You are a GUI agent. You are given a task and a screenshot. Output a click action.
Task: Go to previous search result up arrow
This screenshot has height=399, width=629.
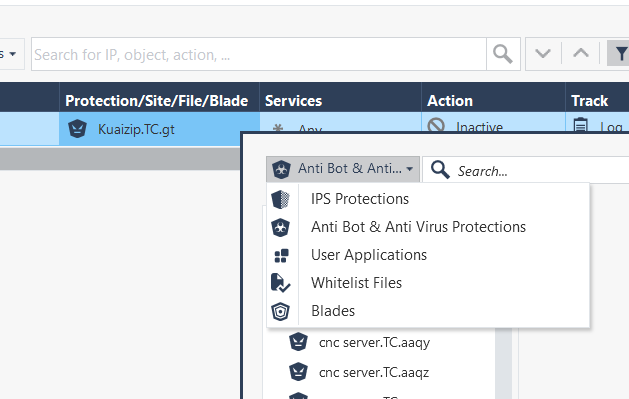click(x=581, y=53)
